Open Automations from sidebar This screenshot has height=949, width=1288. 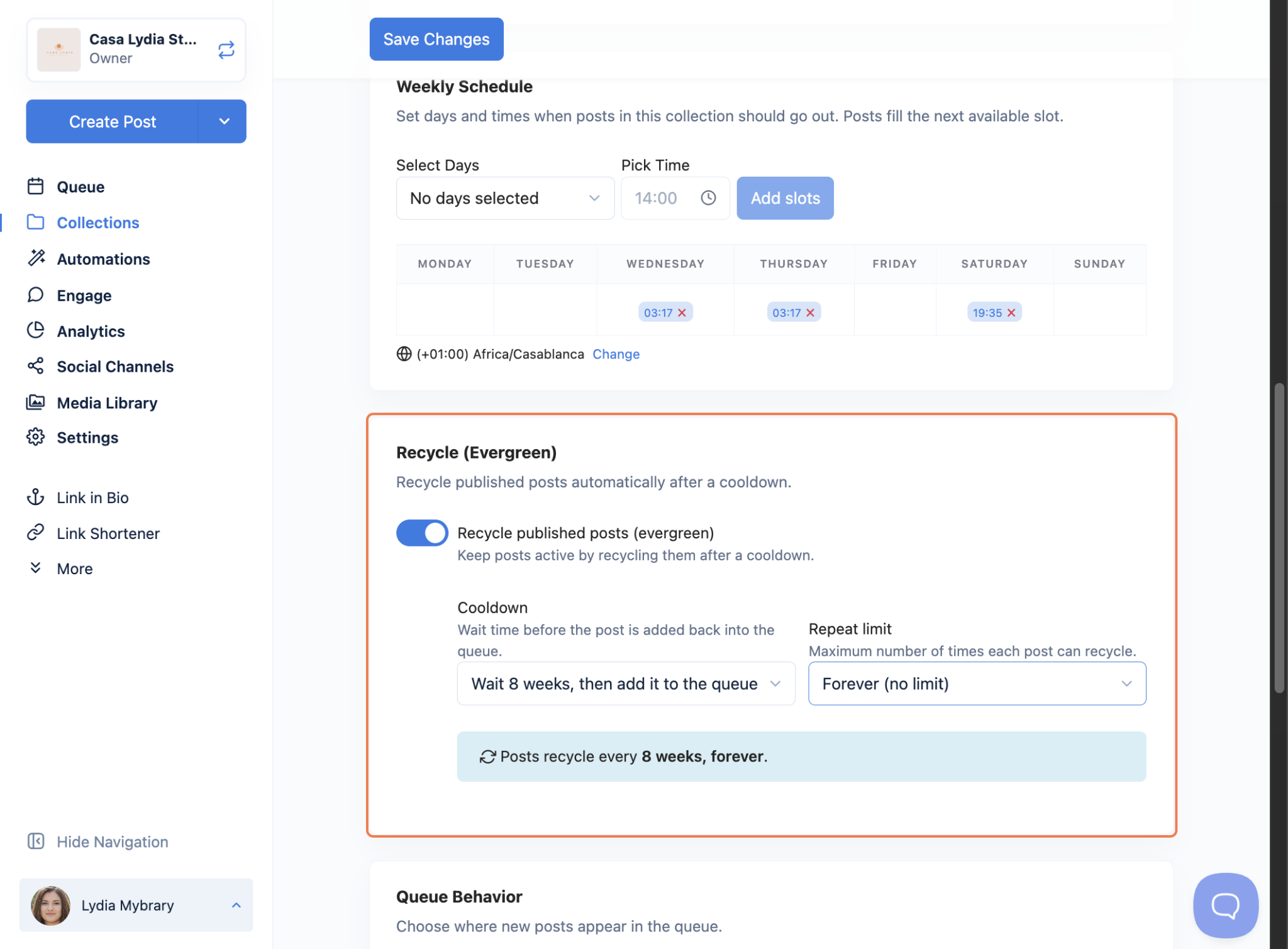pos(103,259)
